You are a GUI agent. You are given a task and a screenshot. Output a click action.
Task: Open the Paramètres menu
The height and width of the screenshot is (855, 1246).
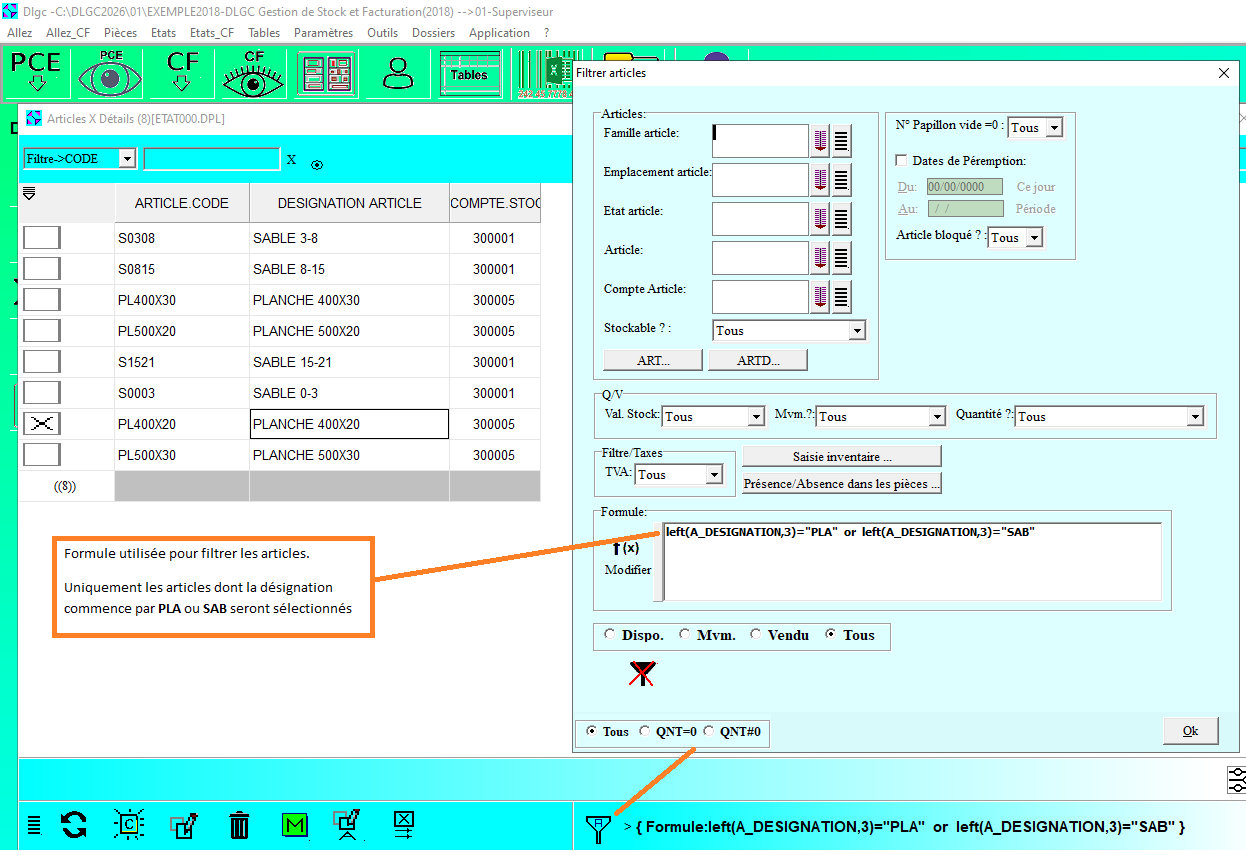[x=323, y=32]
